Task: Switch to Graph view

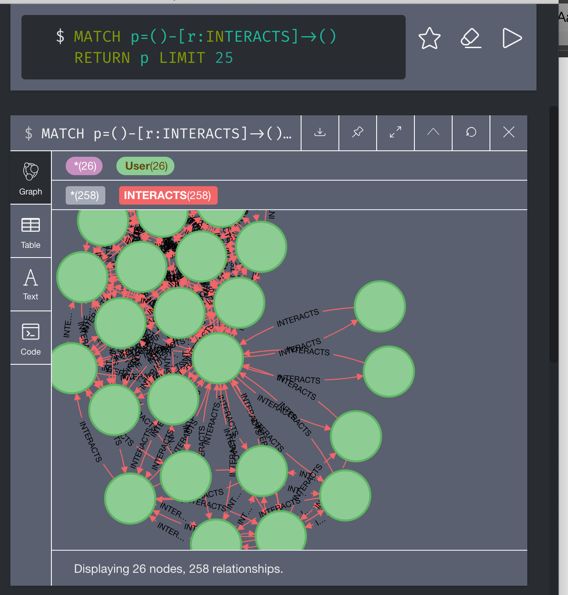Action: 31,178
